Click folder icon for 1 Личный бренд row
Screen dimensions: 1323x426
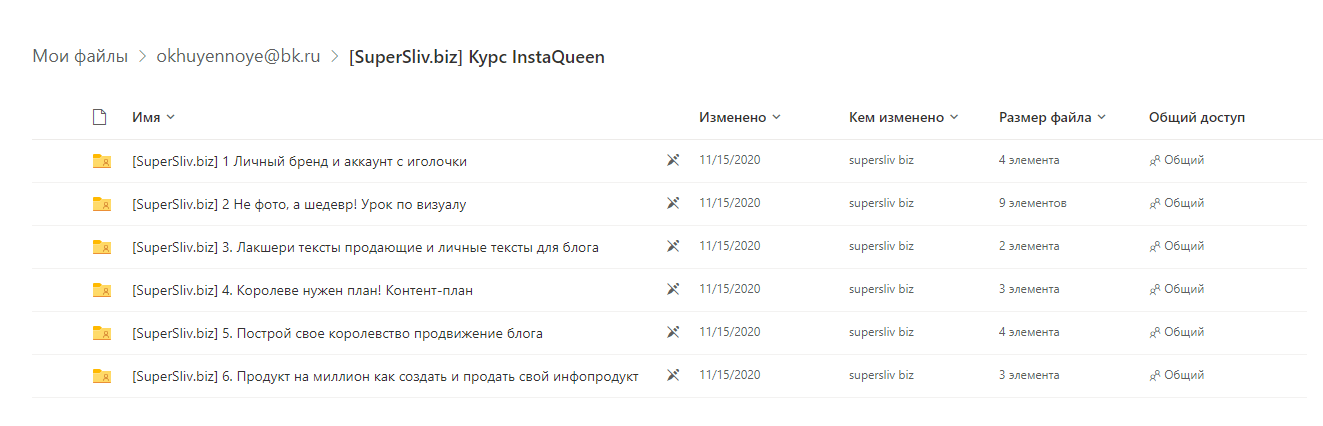(x=101, y=161)
